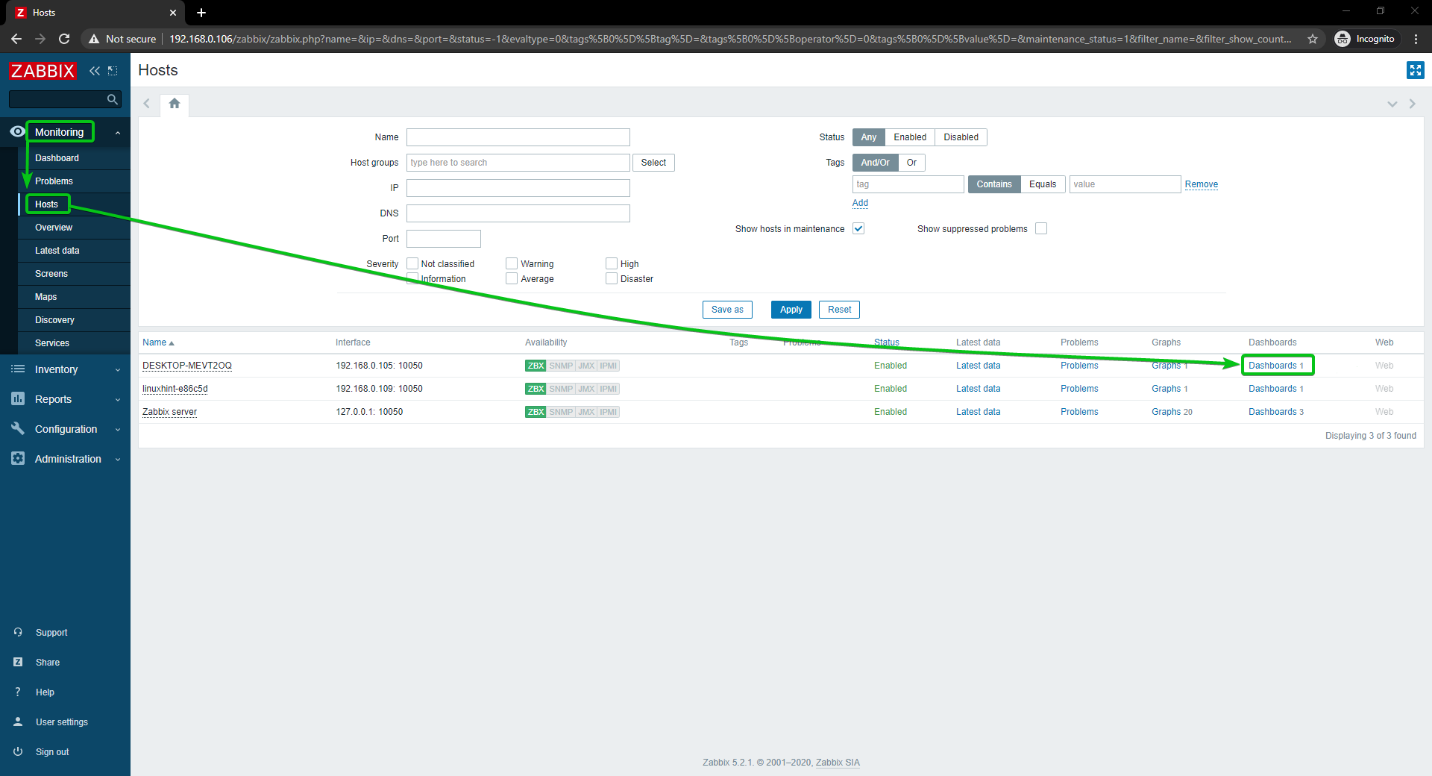This screenshot has width=1432, height=776.
Task: Click the Zabbix logo
Action: point(43,71)
